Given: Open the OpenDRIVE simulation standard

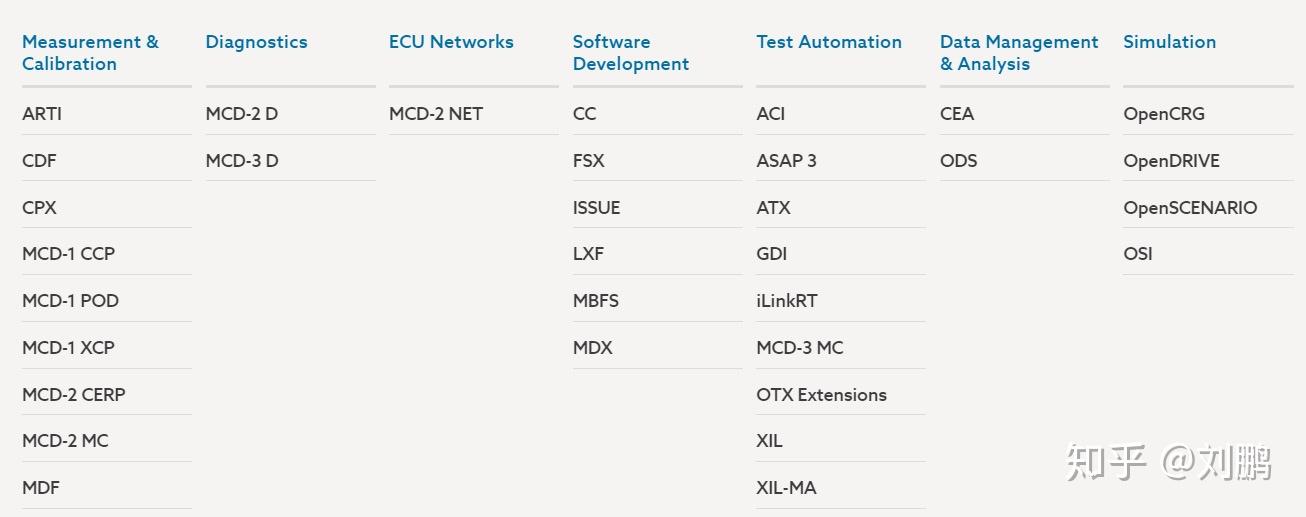Looking at the screenshot, I should tap(1171, 161).
